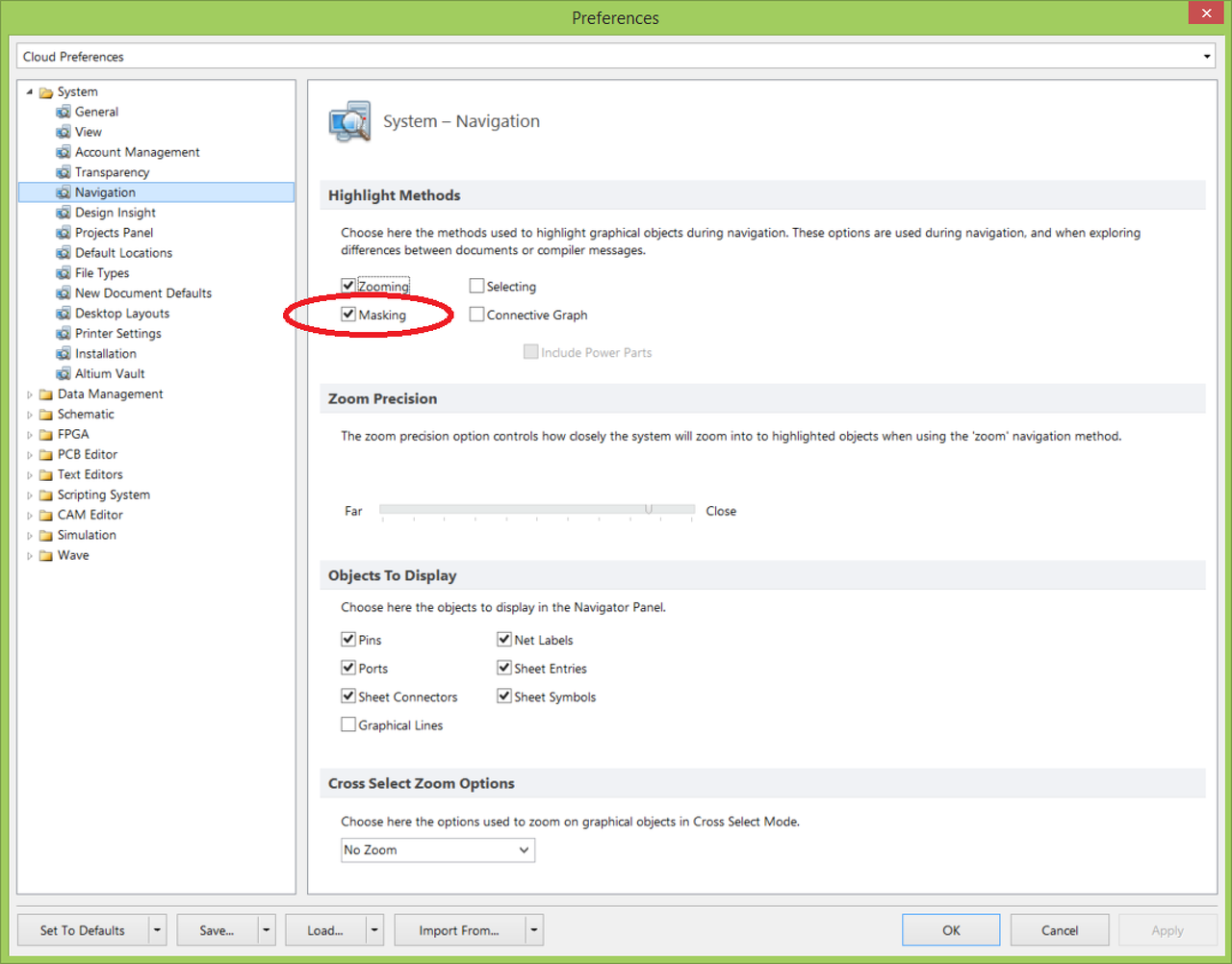Screen dimensions: 1232x964
Task: Click the Load... button
Action: (325, 930)
